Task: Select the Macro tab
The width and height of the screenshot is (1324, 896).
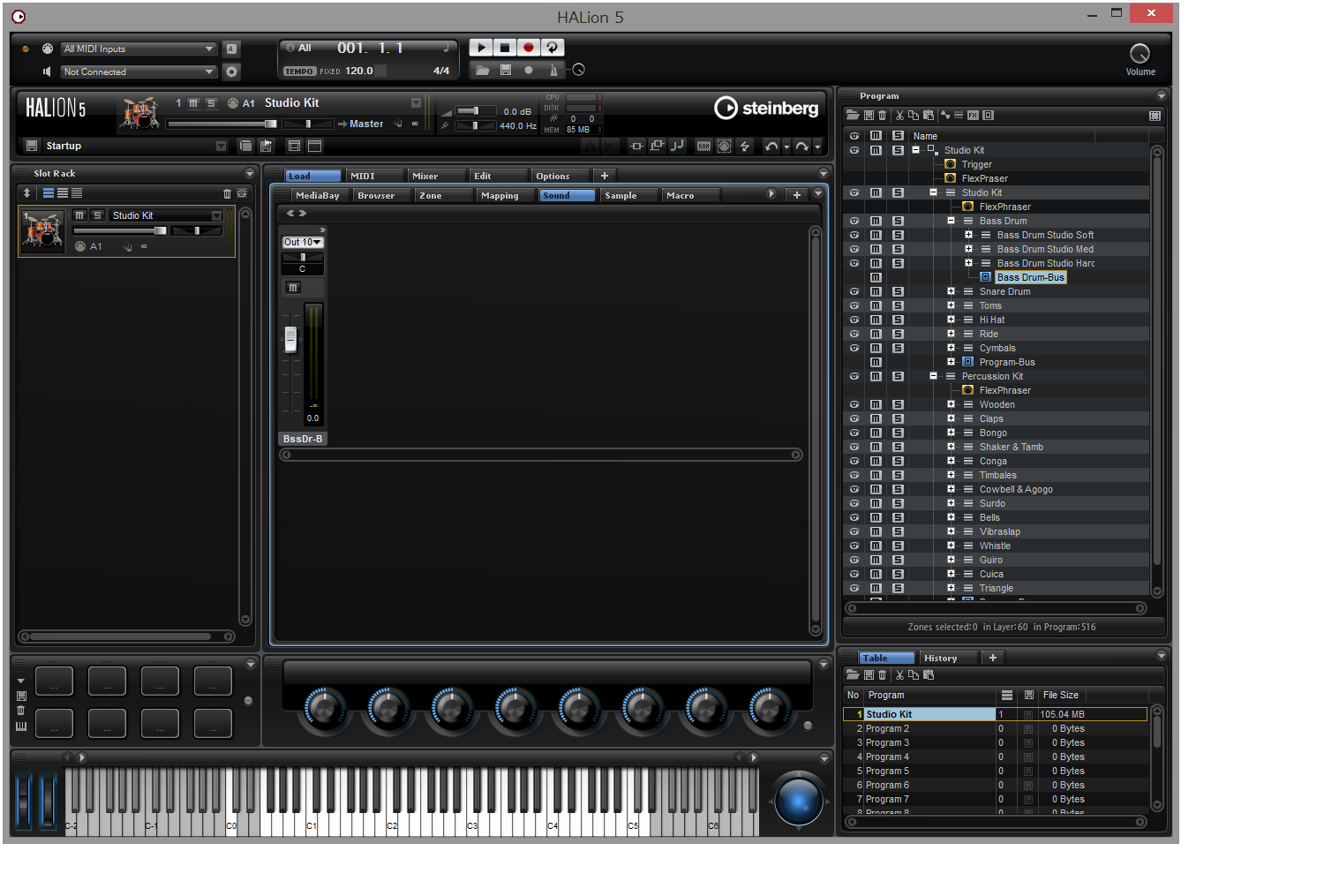Action: click(691, 195)
